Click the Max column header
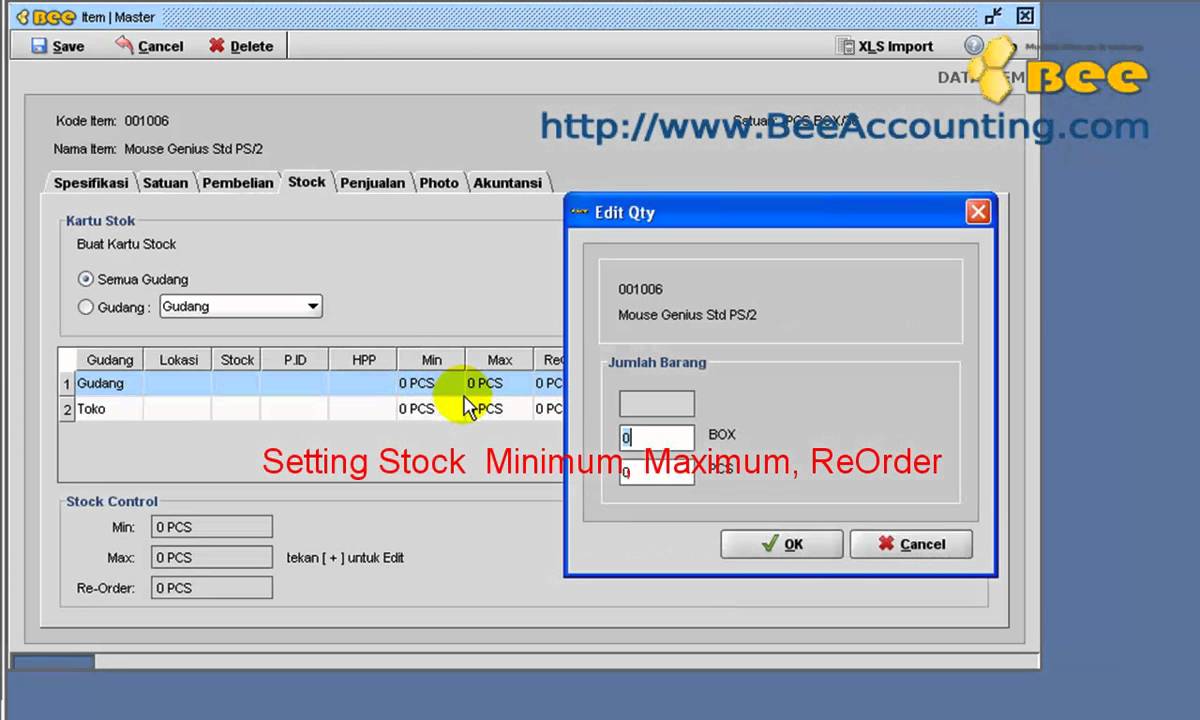 [500, 360]
